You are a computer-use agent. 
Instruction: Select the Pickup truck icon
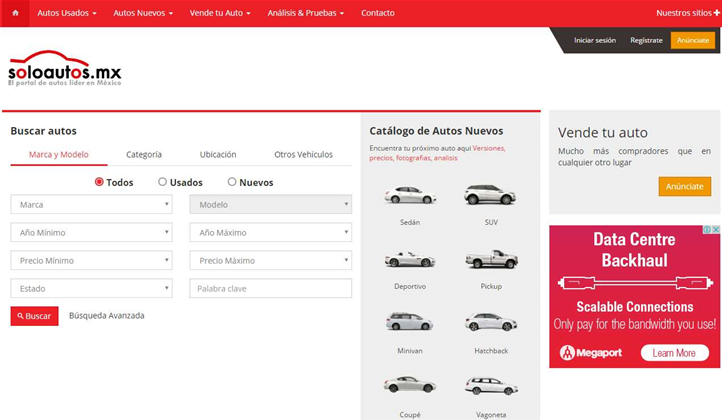tap(490, 259)
